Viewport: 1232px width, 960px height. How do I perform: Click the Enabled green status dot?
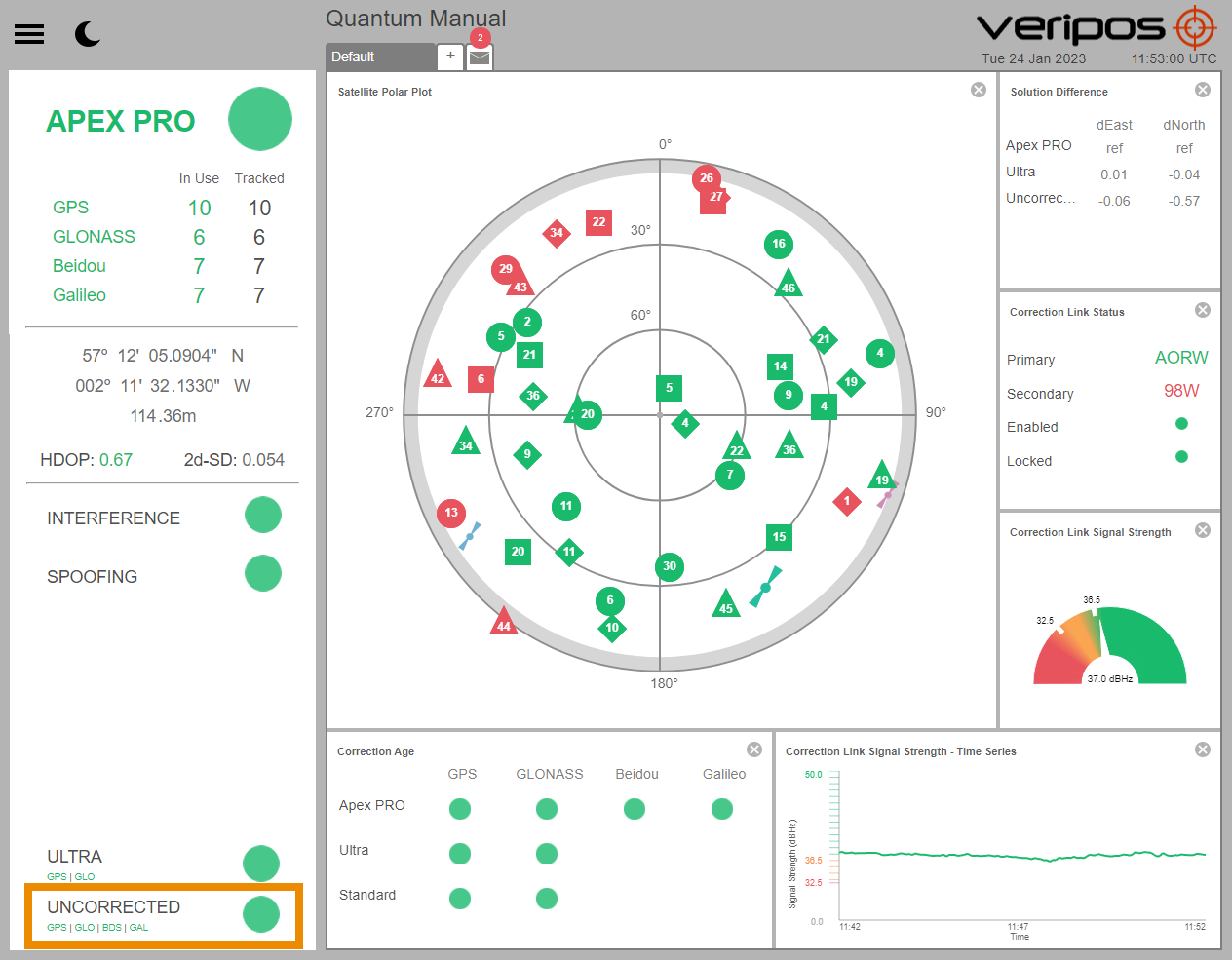tap(1182, 424)
